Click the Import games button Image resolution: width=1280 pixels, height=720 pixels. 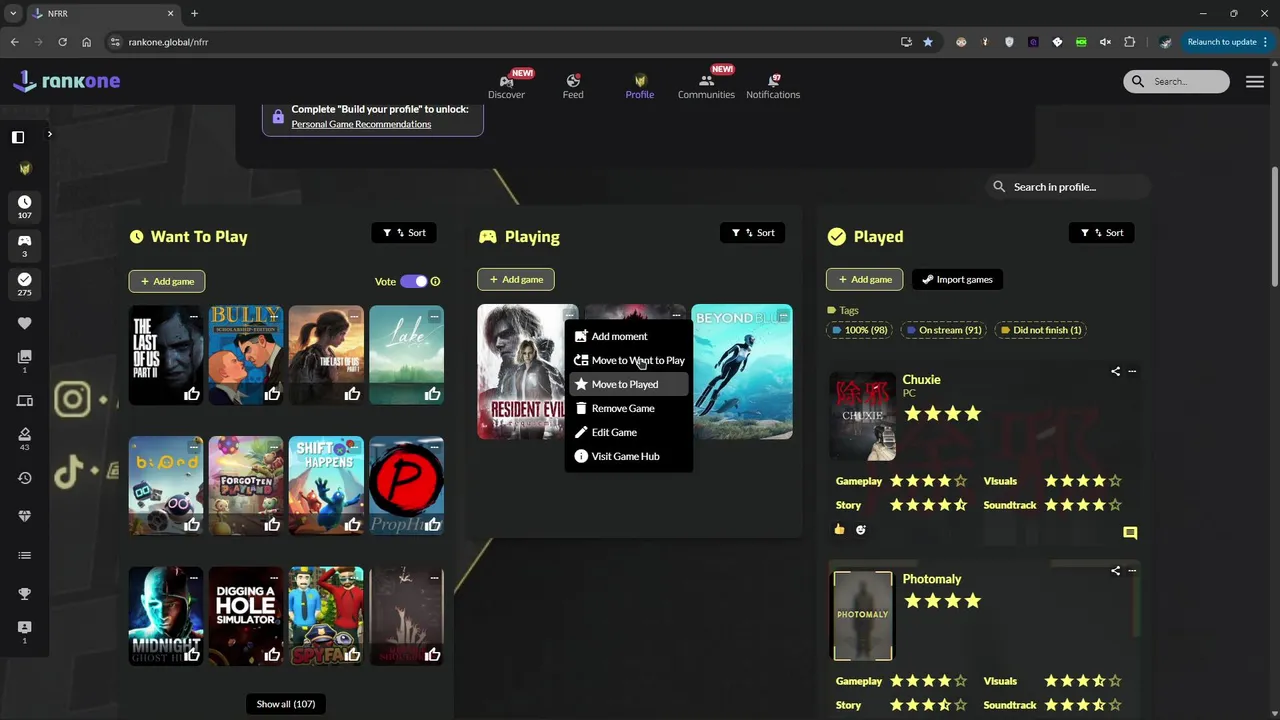coord(957,279)
